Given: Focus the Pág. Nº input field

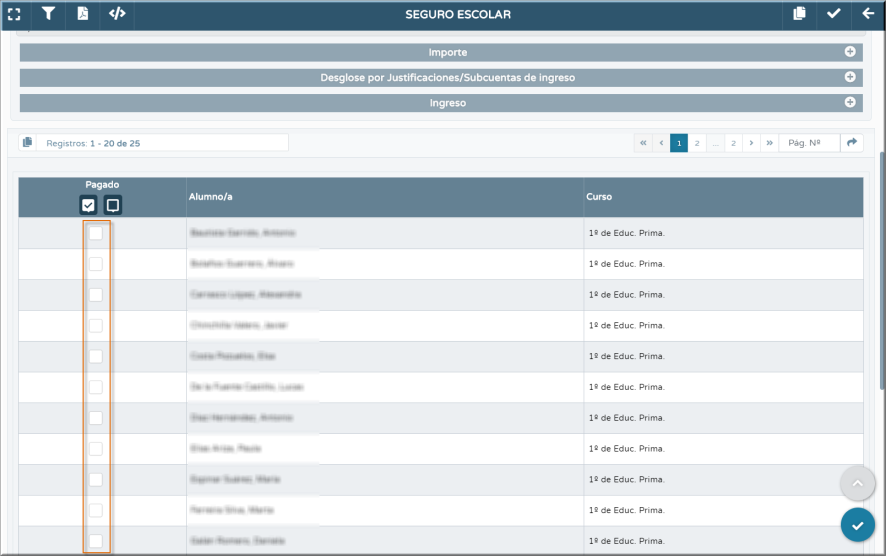Looking at the screenshot, I should click(x=810, y=143).
